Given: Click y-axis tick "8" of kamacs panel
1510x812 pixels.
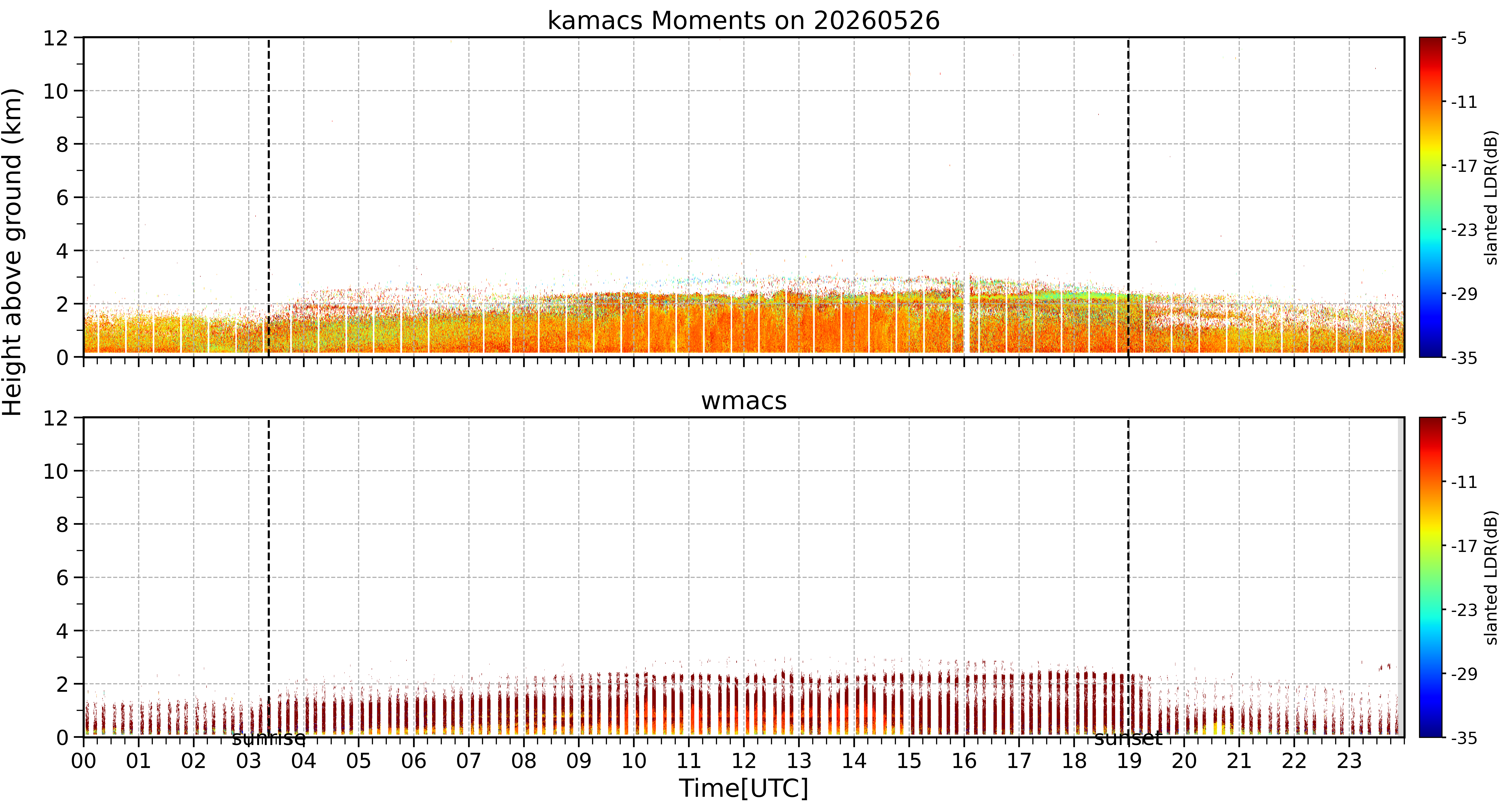Looking at the screenshot, I should [62, 145].
